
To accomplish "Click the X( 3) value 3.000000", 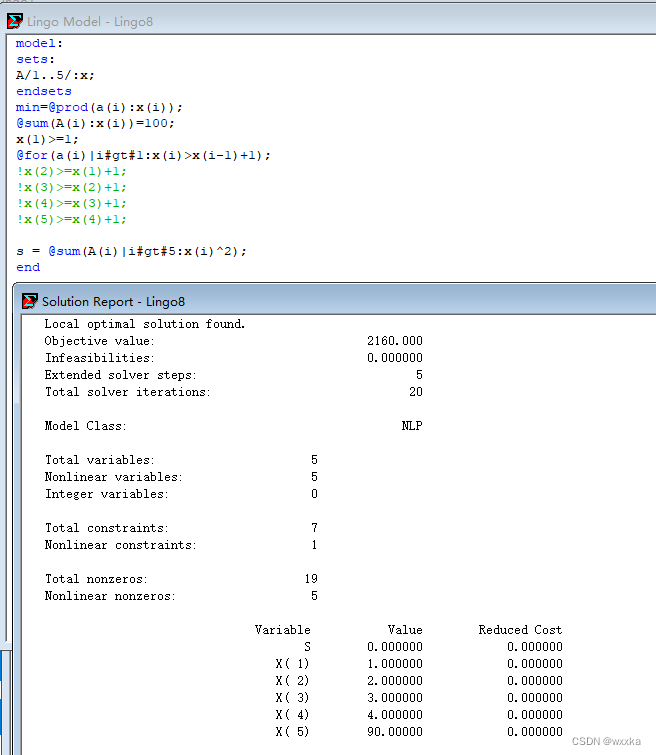I will click(x=394, y=698).
